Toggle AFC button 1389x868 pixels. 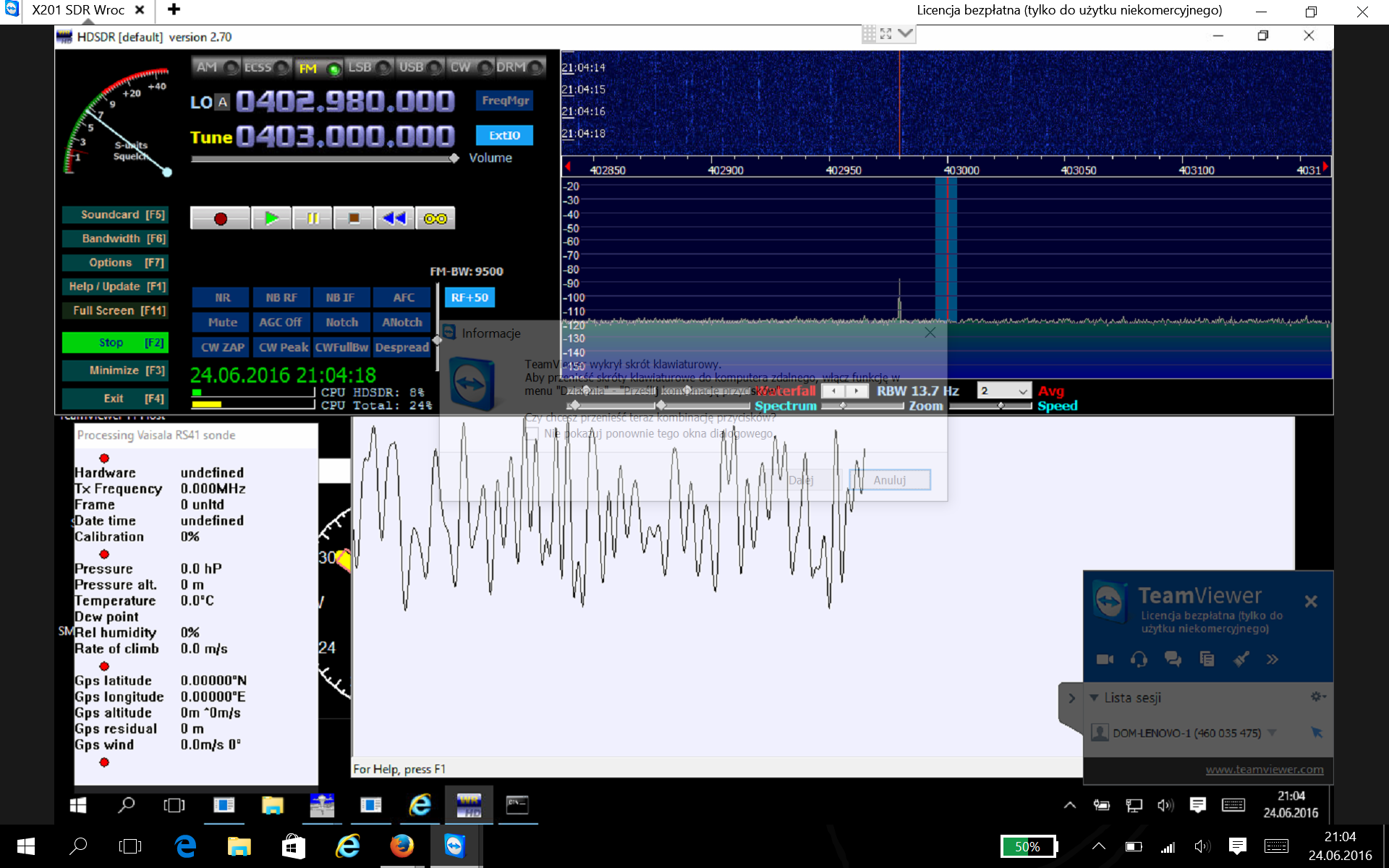coord(402,298)
